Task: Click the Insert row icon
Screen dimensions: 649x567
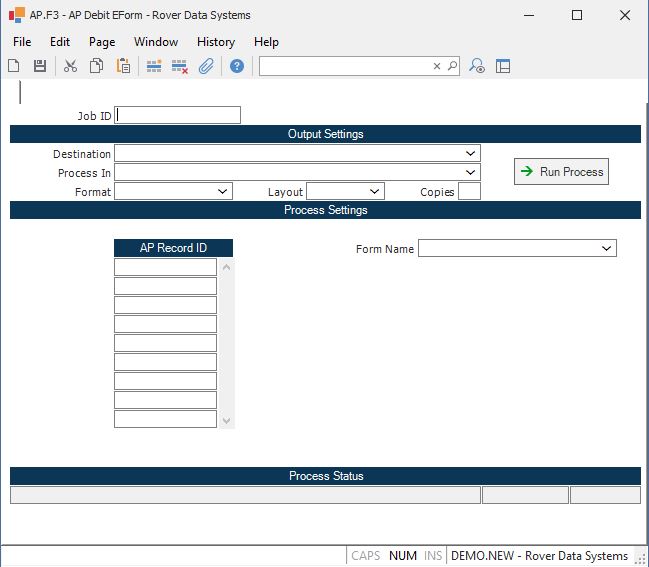Action: [154, 66]
